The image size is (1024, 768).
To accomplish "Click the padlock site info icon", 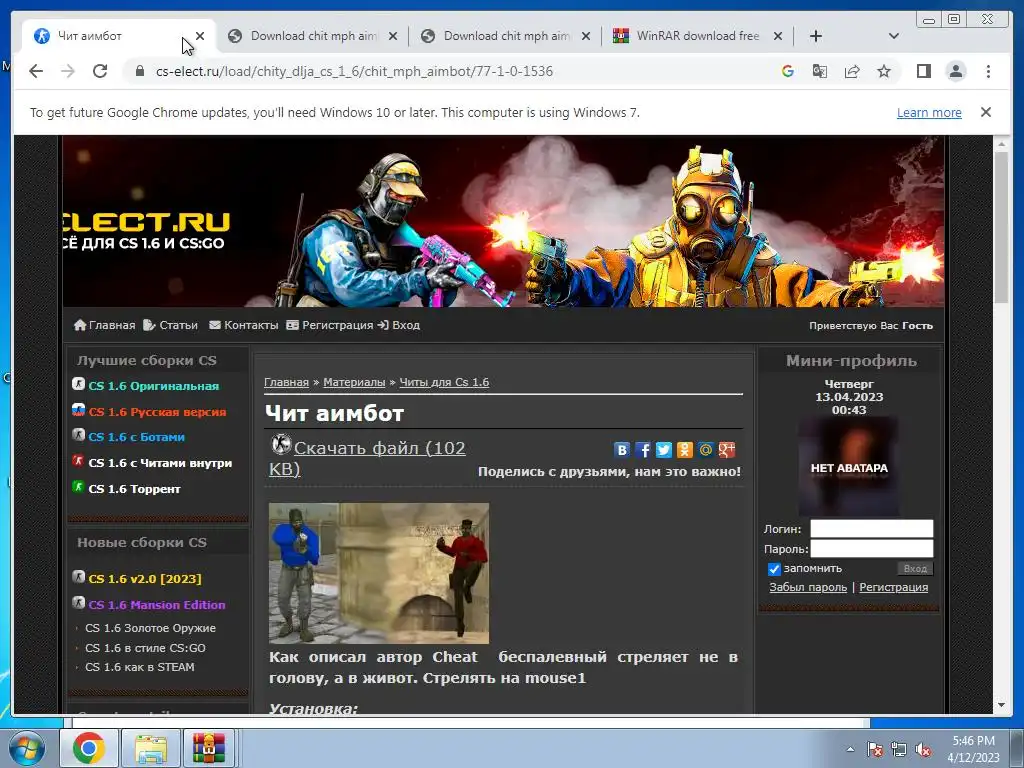I will click(x=139, y=71).
